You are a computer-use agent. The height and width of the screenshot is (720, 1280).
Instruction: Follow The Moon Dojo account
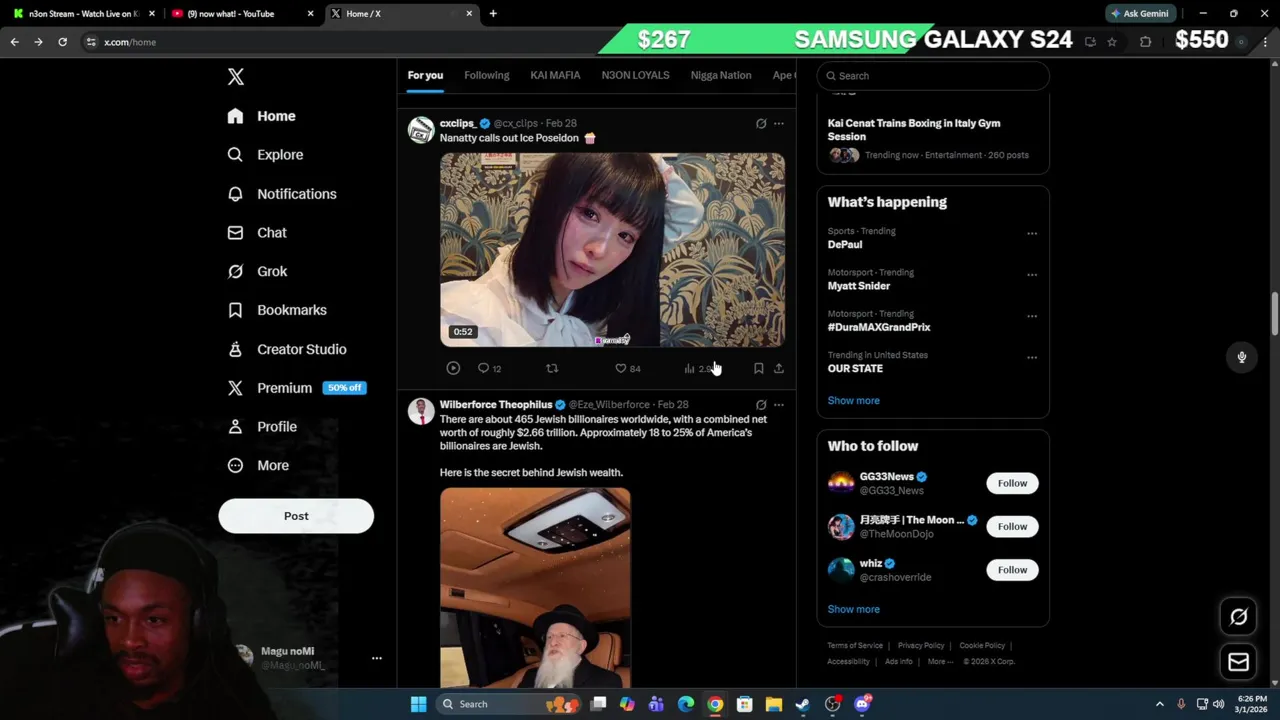(x=1012, y=527)
